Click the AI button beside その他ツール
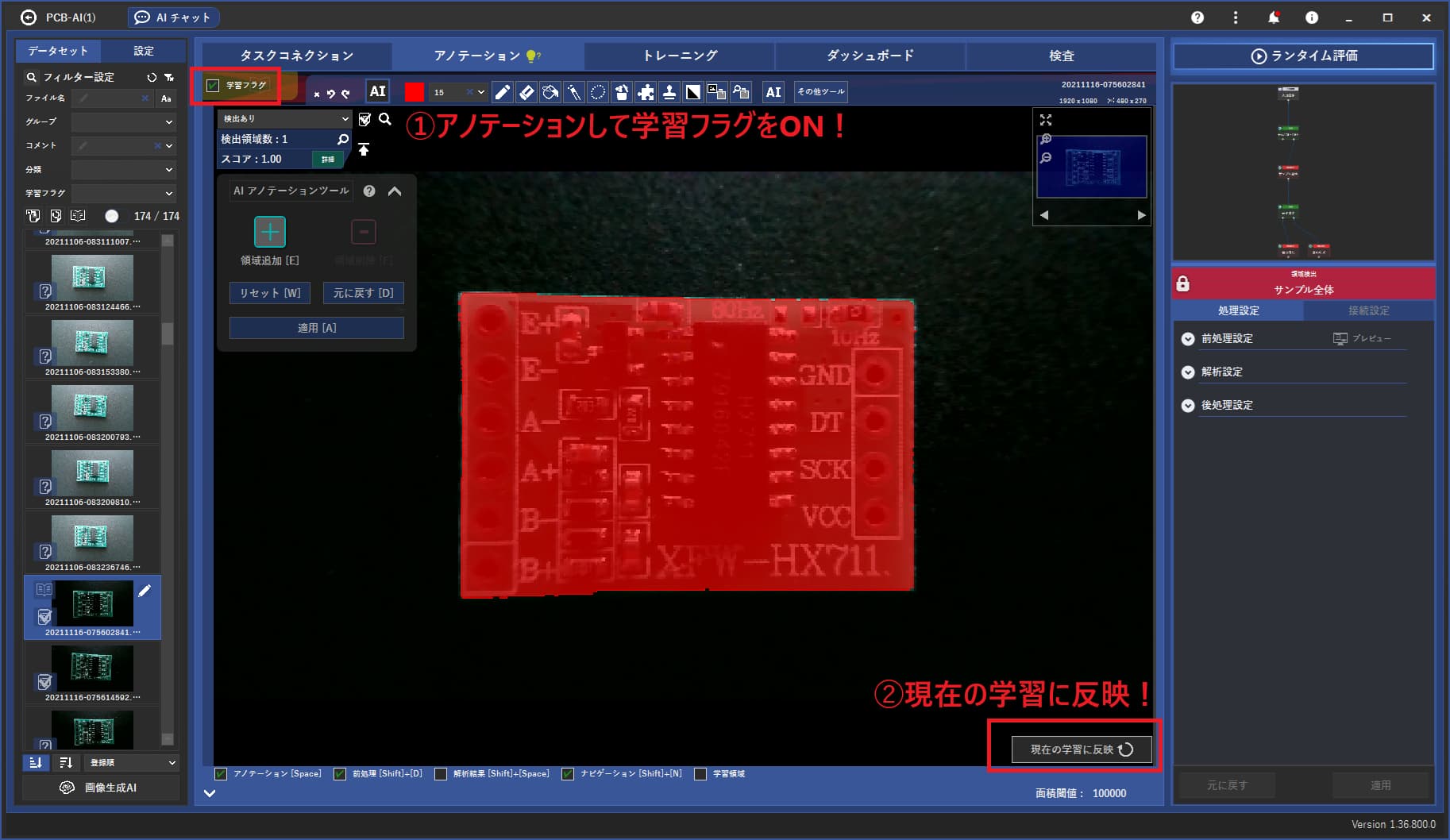Viewport: 1450px width, 840px height. coord(773,92)
